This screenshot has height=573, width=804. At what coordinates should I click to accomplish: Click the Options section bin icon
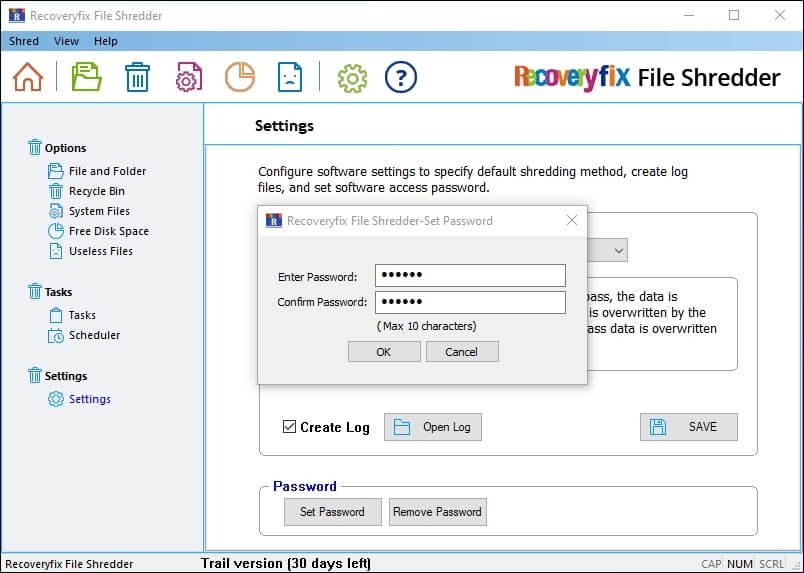point(34,147)
